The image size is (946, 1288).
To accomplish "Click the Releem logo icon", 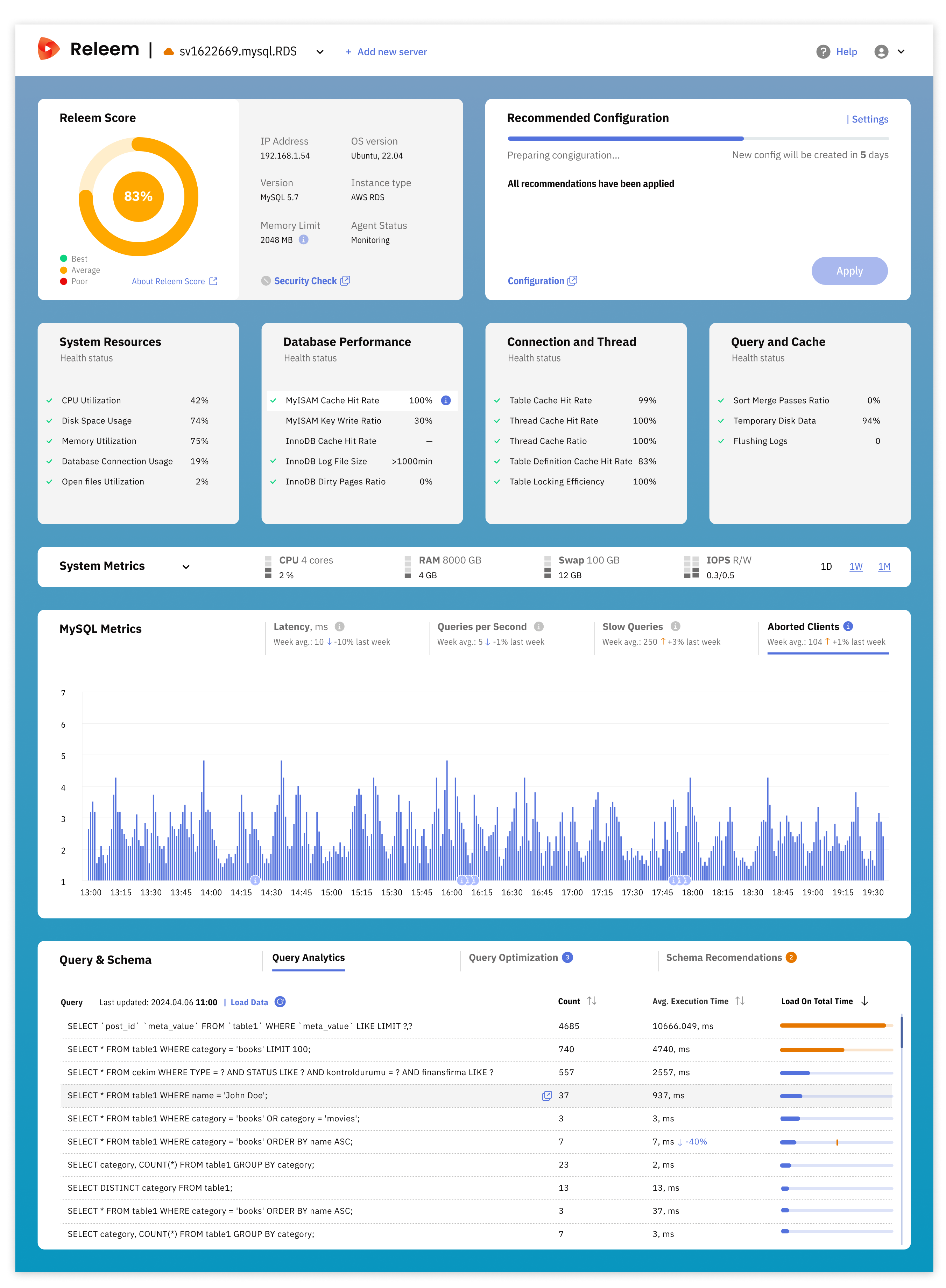I will [49, 49].
